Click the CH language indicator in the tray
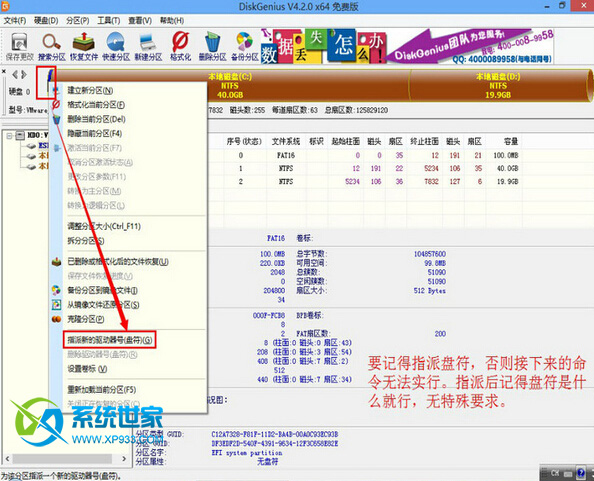 pyautogui.click(x=555, y=473)
